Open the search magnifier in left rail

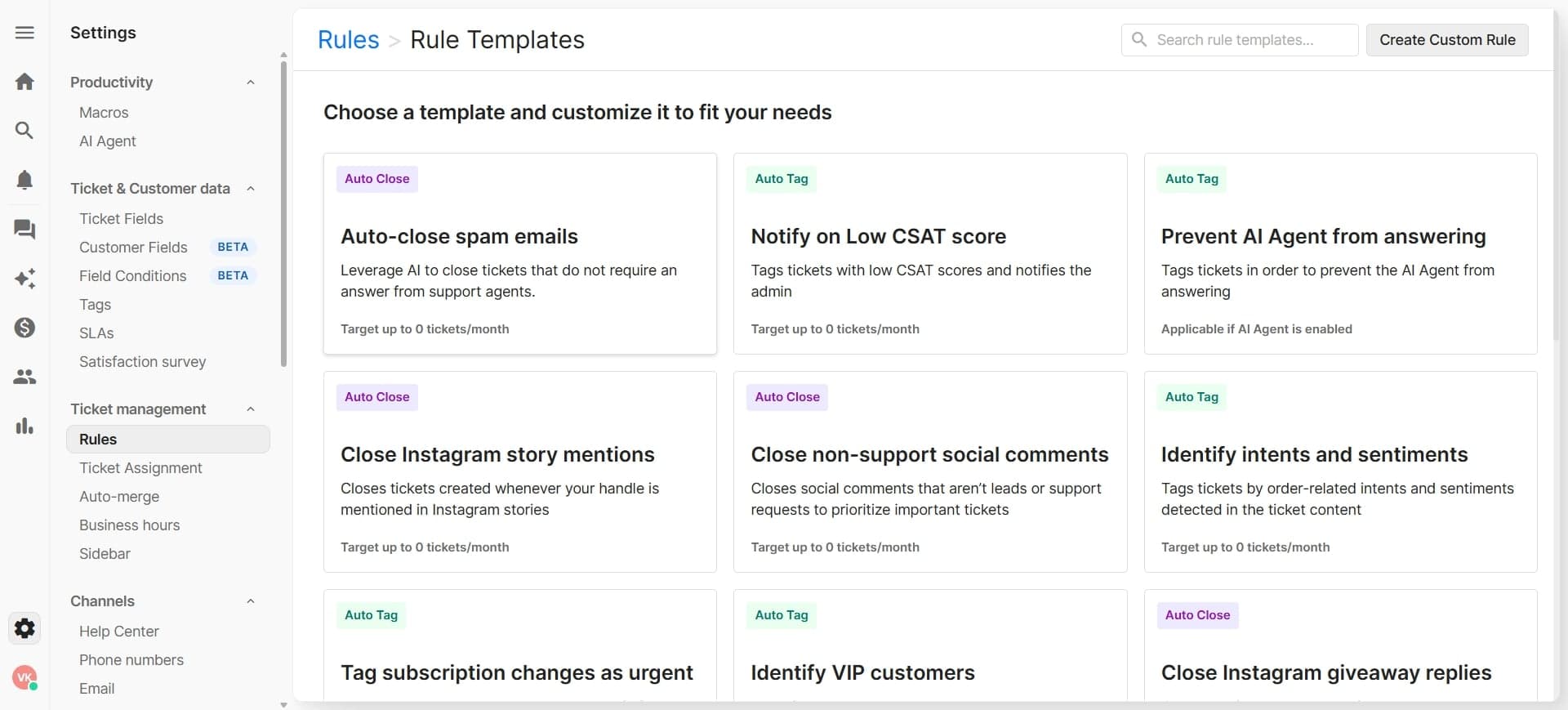click(x=24, y=131)
